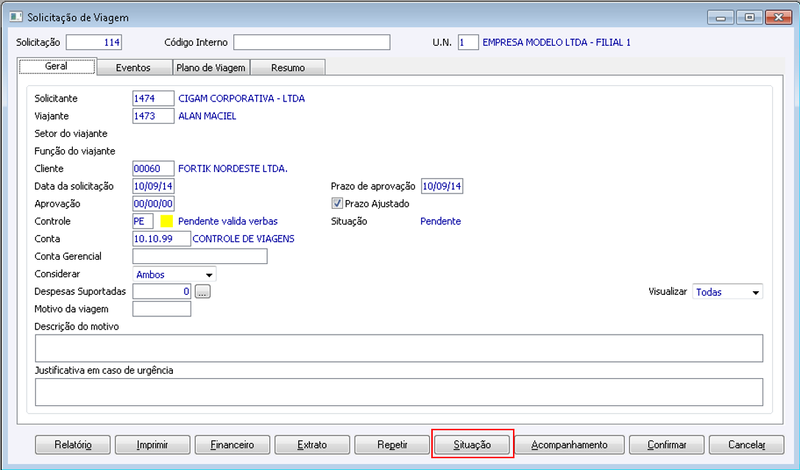
Task: Focus the U.N. code field
Action: [x=468, y=42]
